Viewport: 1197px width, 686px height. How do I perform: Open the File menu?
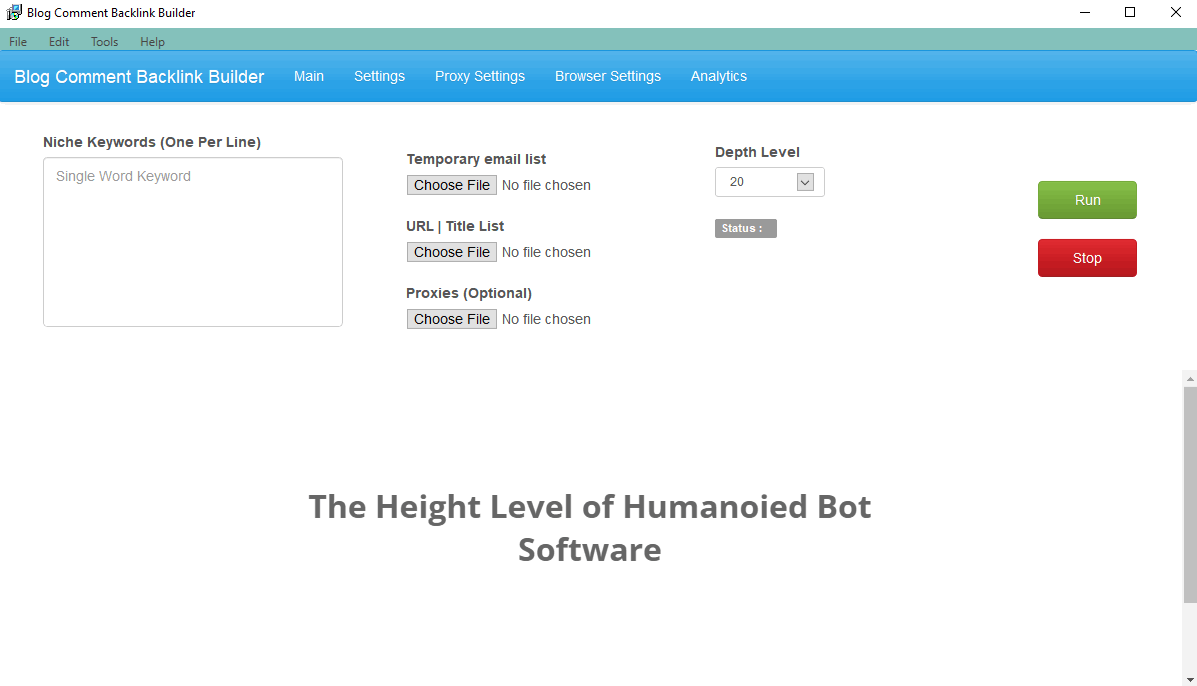click(17, 41)
